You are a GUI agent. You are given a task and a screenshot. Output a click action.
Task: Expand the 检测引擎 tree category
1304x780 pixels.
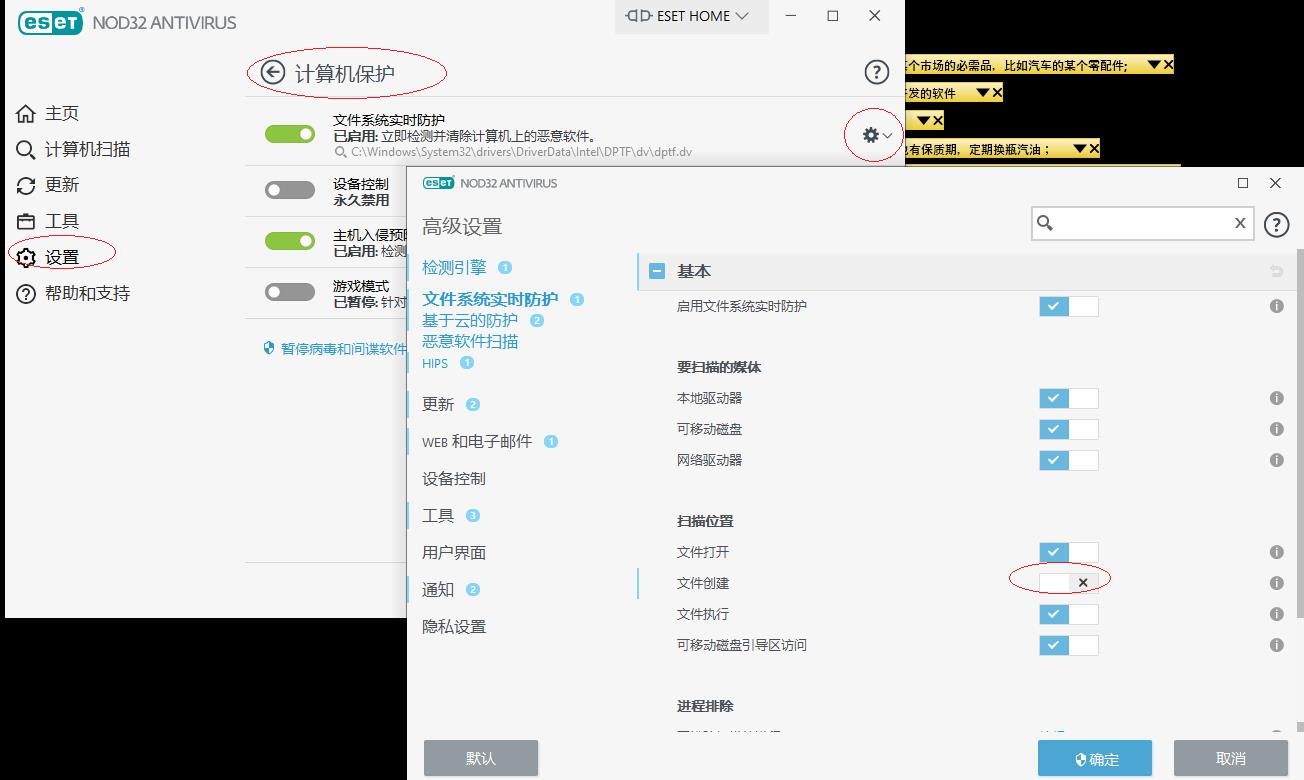(454, 267)
